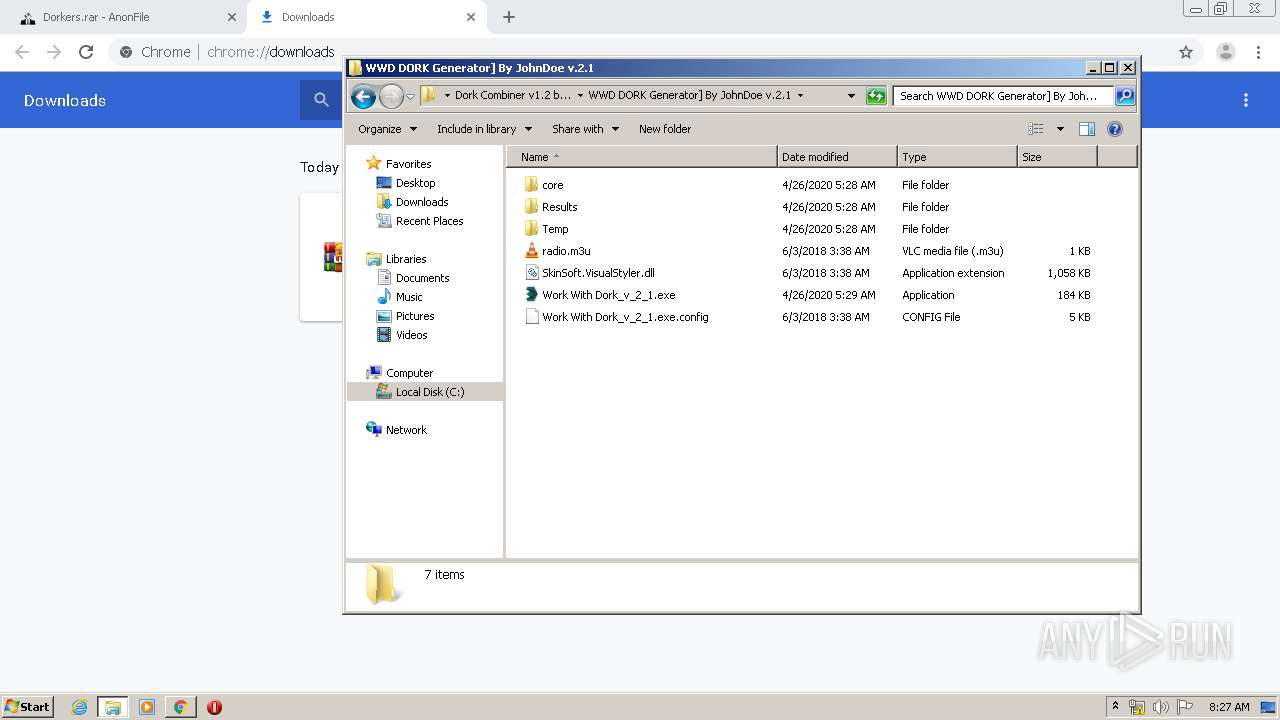Click the Search WWD DORK Generator field
The image size is (1280, 720).
coord(1003,96)
